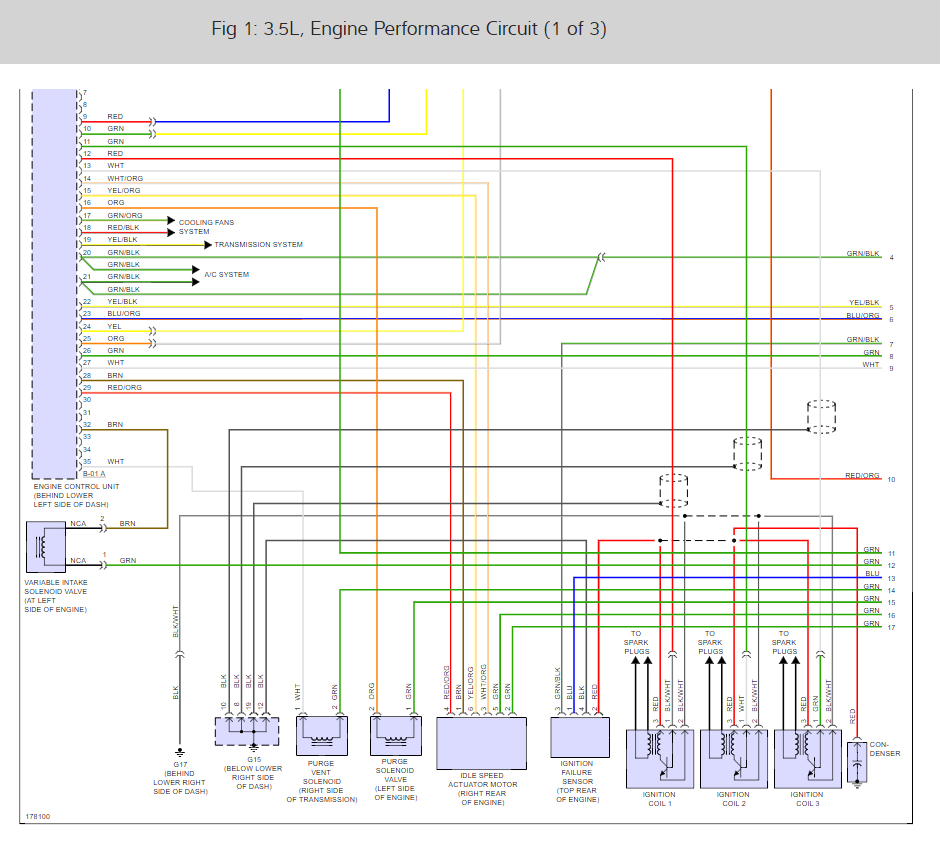Click the Purge Vent Solenoid component box

pyautogui.click(x=322, y=736)
